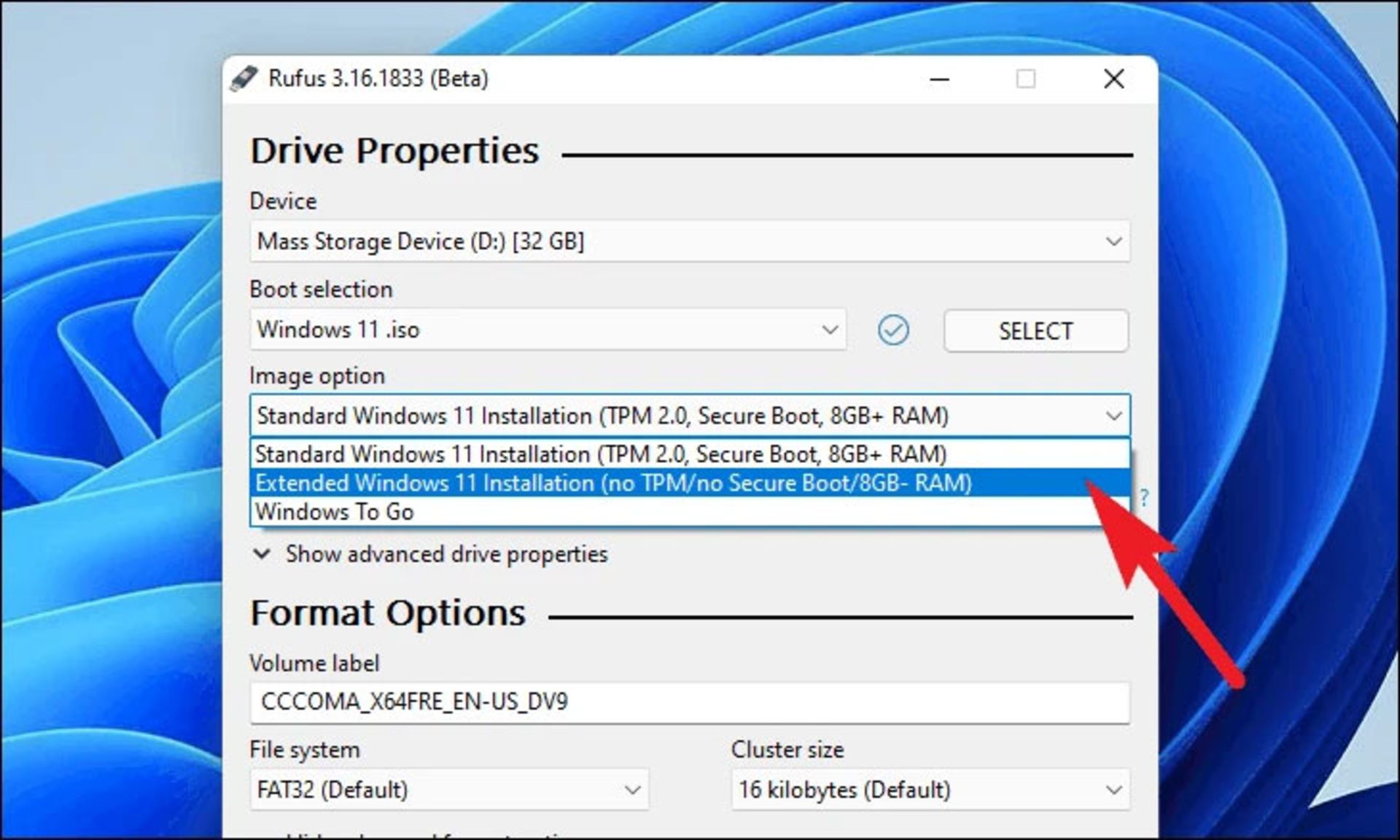
Task: Open the Device dropdown
Action: 1113,241
